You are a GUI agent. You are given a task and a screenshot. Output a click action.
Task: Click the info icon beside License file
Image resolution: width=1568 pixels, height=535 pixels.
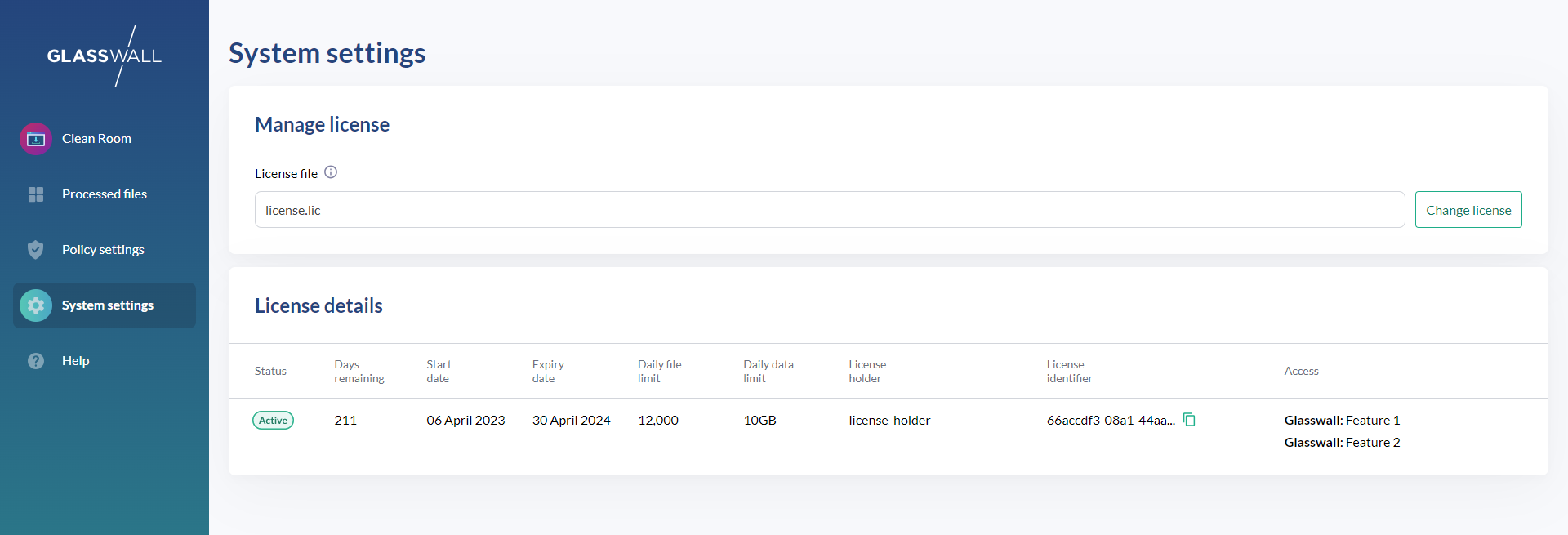click(x=331, y=172)
